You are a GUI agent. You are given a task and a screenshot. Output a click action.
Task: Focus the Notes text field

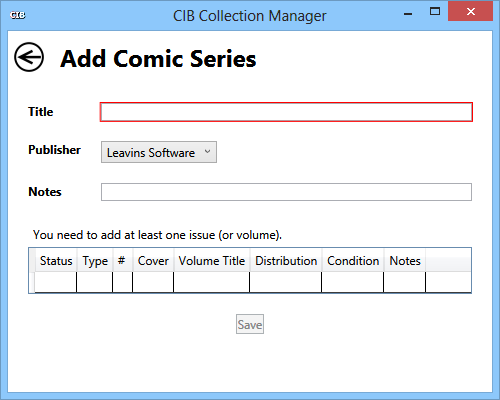click(286, 192)
